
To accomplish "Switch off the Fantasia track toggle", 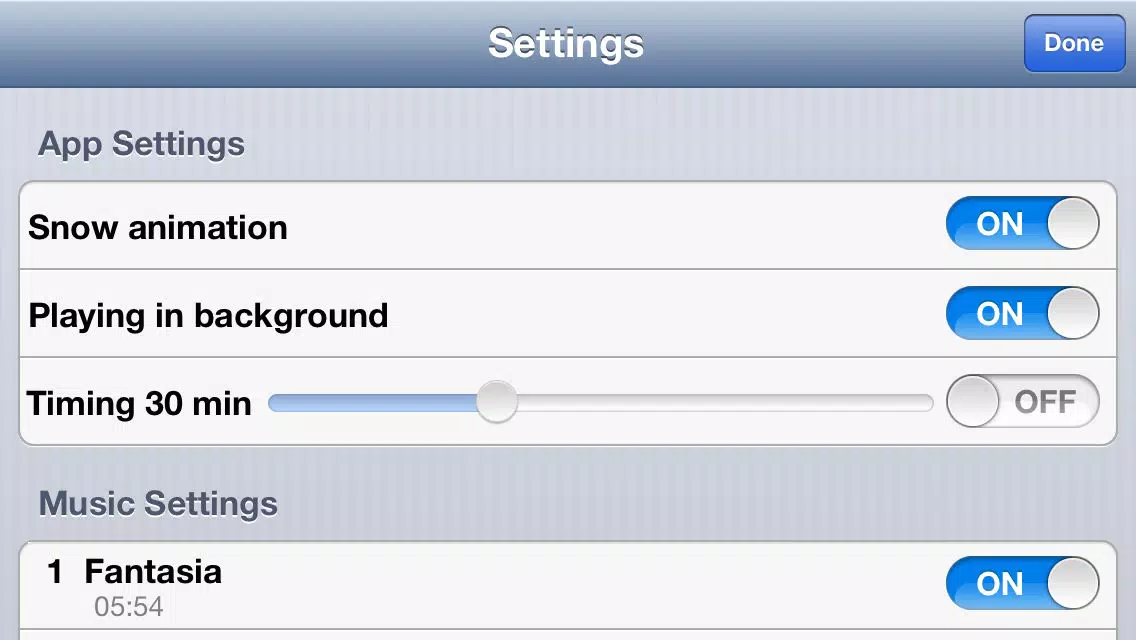I will click(1022, 583).
